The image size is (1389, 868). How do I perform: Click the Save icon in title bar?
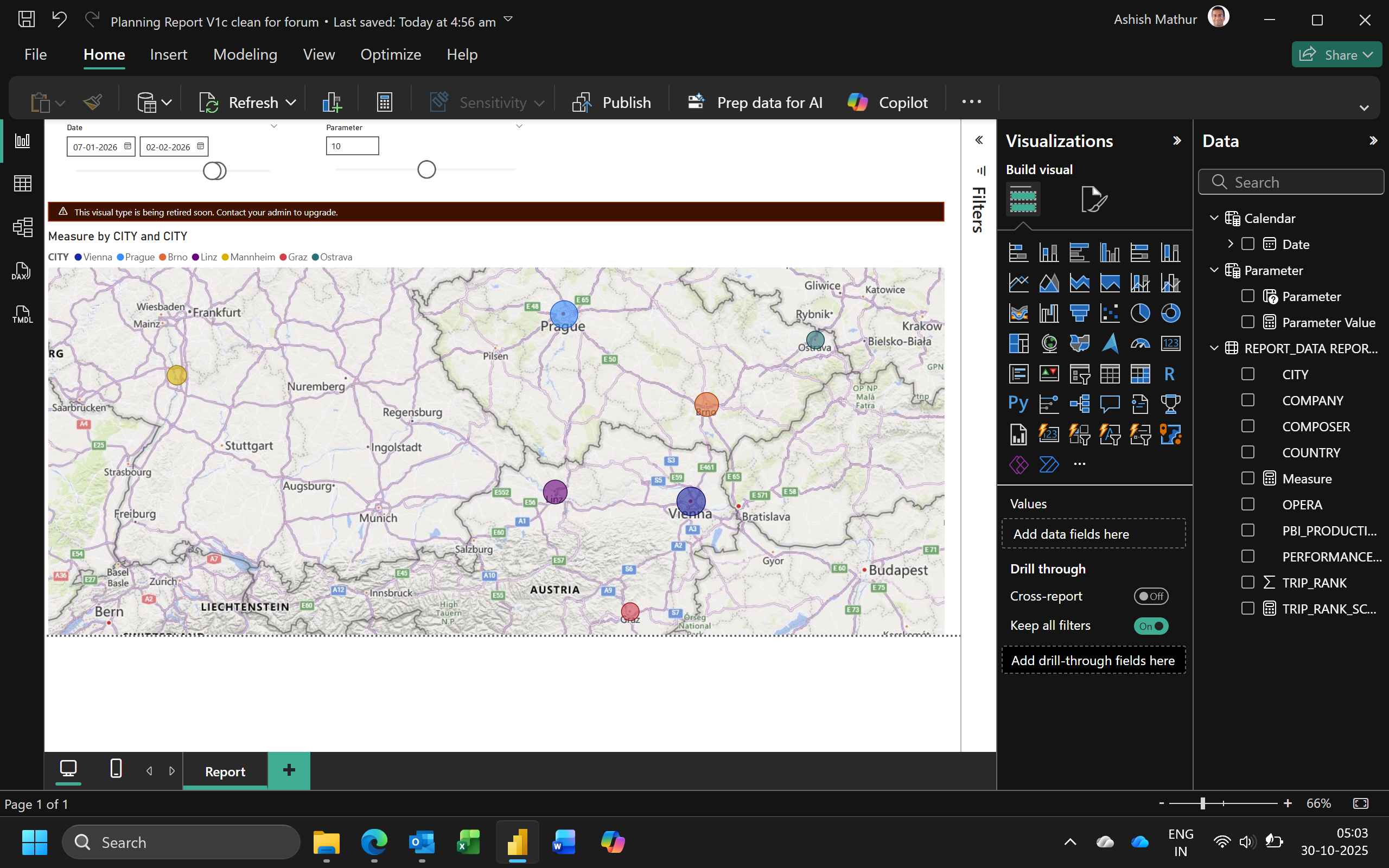click(27, 20)
